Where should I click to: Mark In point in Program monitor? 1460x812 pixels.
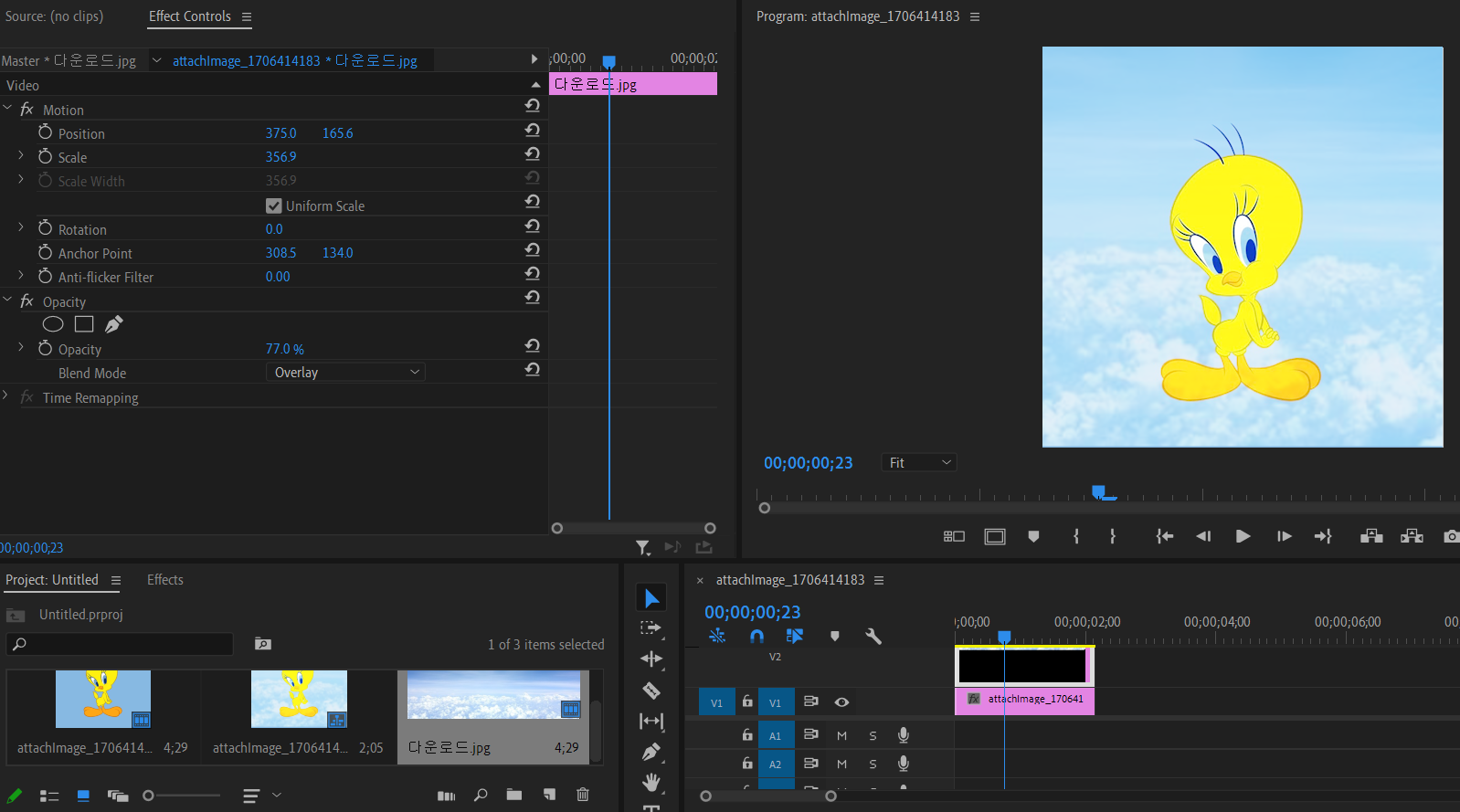click(1076, 536)
